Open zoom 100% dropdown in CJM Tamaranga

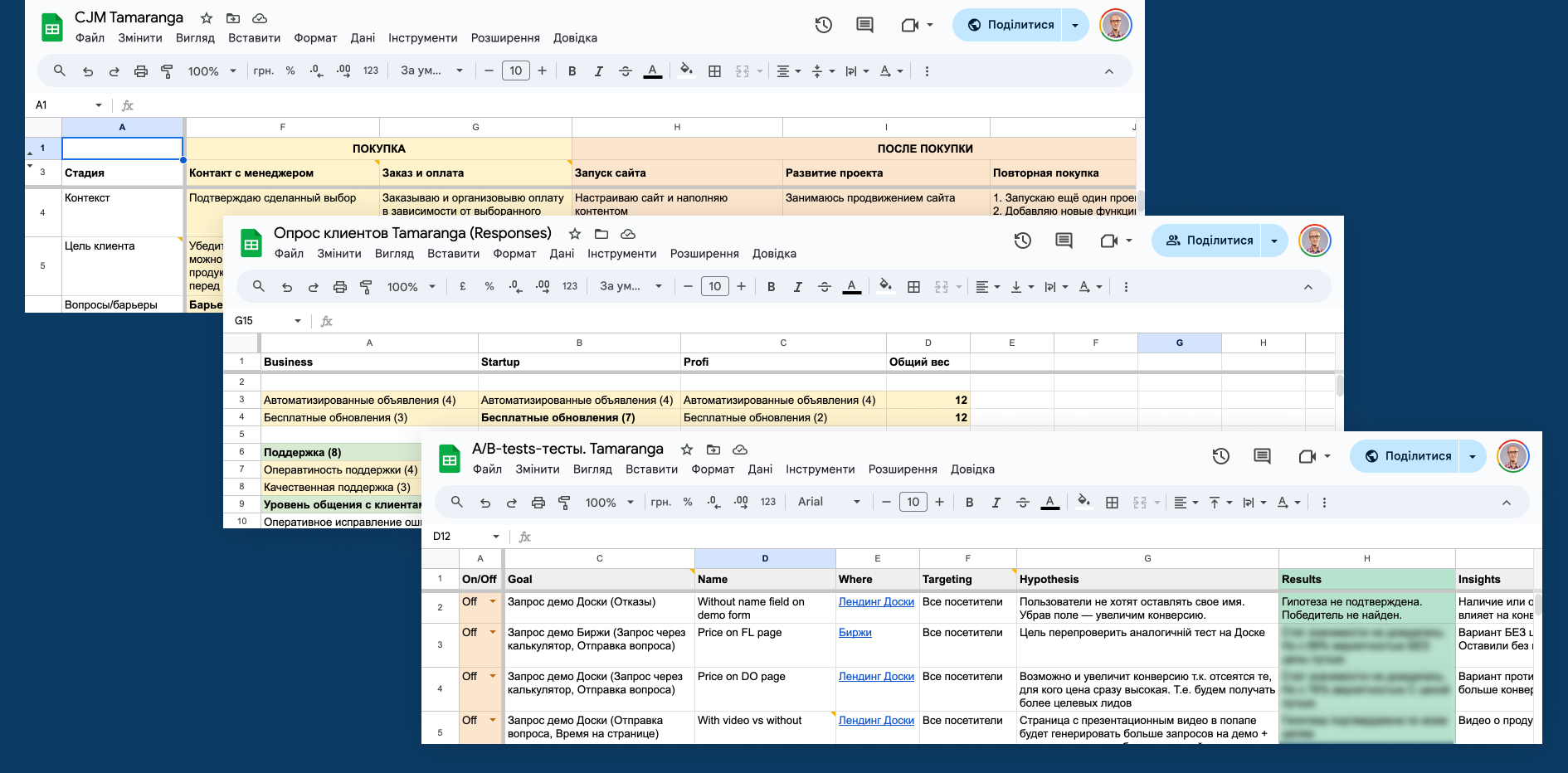pos(212,71)
